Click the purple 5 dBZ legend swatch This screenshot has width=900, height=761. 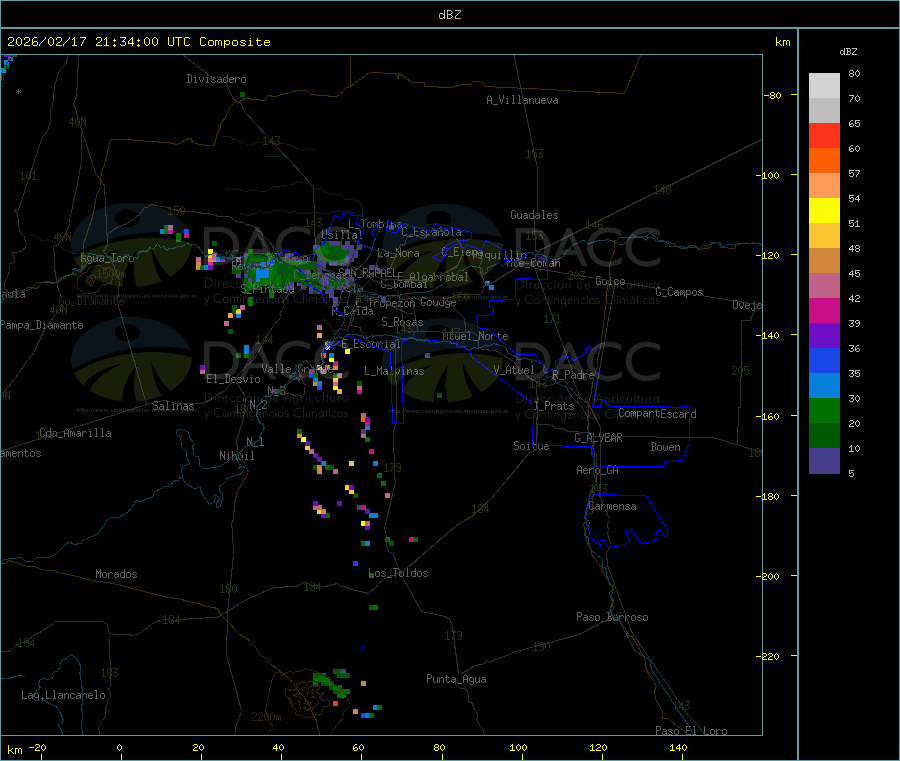click(x=824, y=461)
